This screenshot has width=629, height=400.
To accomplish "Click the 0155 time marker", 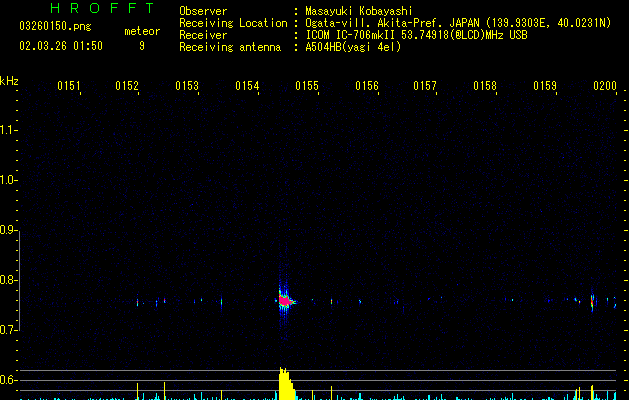I will pyautogui.click(x=307, y=85).
